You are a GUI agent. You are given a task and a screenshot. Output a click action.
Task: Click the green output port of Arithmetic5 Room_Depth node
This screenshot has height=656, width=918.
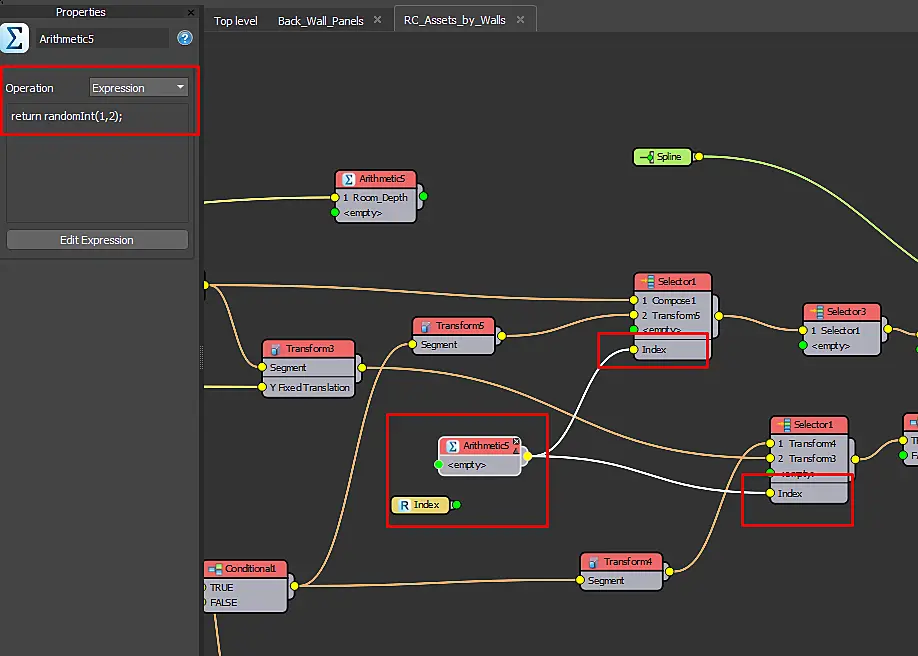(x=423, y=197)
